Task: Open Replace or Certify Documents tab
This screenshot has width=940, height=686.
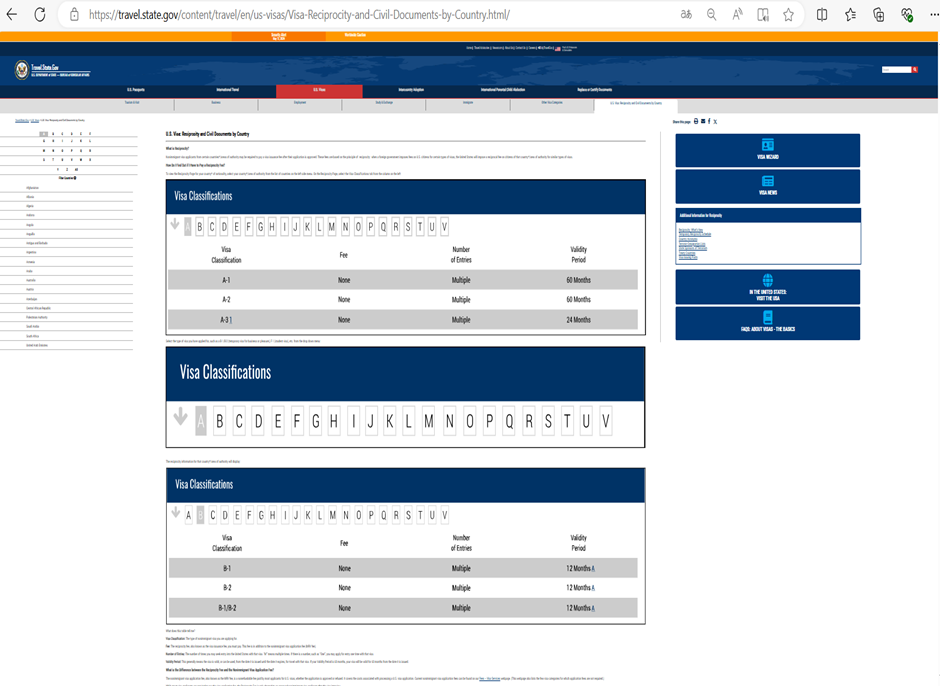Action: (595, 90)
